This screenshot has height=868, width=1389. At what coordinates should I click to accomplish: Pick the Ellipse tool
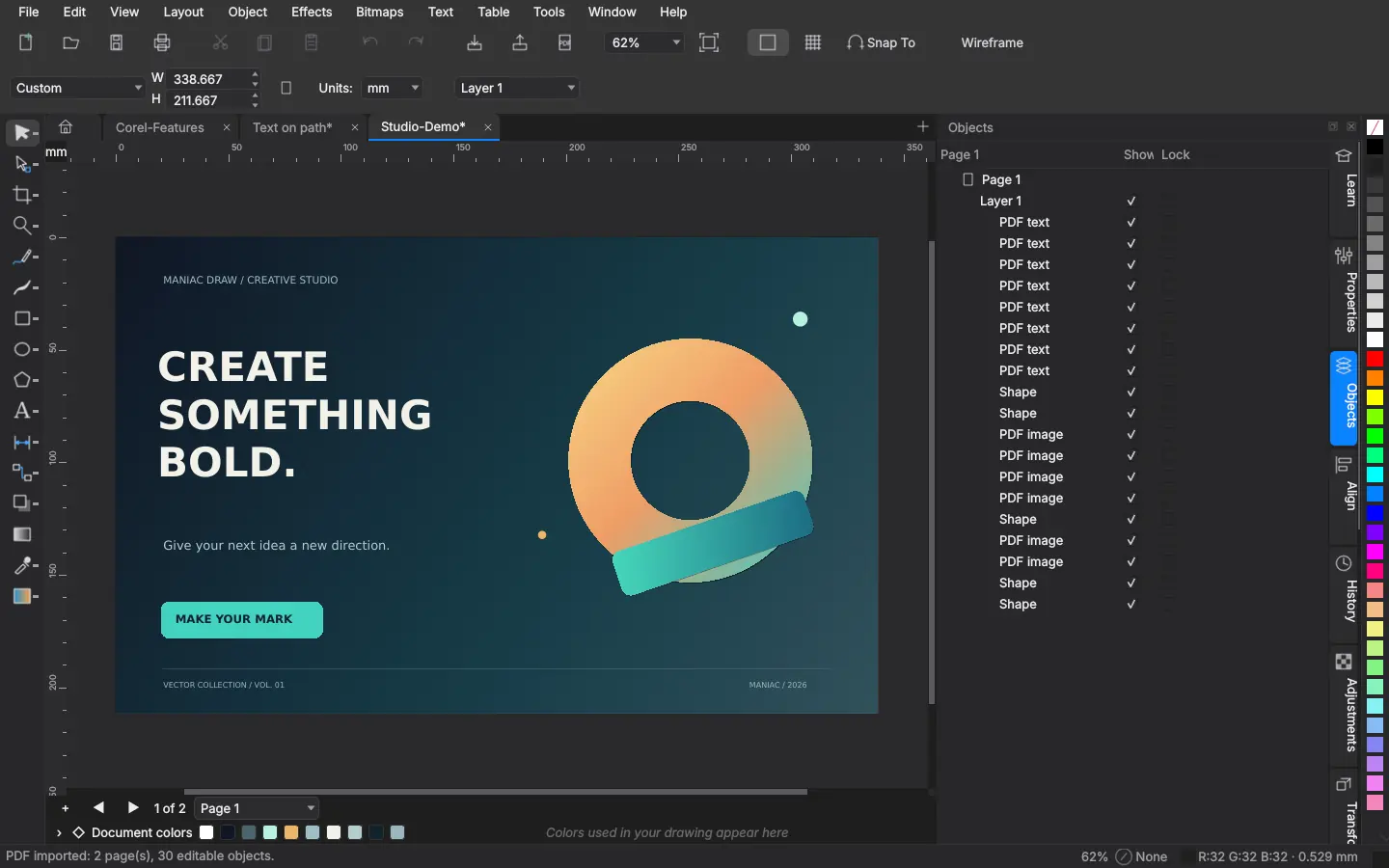[23, 349]
